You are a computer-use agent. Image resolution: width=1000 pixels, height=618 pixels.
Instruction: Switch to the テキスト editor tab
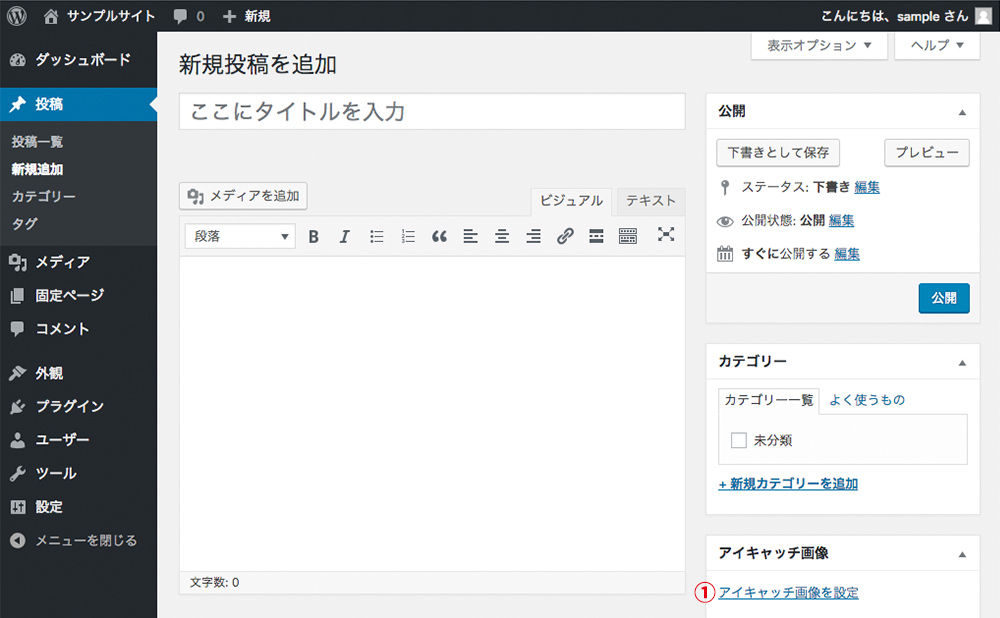[x=651, y=200]
